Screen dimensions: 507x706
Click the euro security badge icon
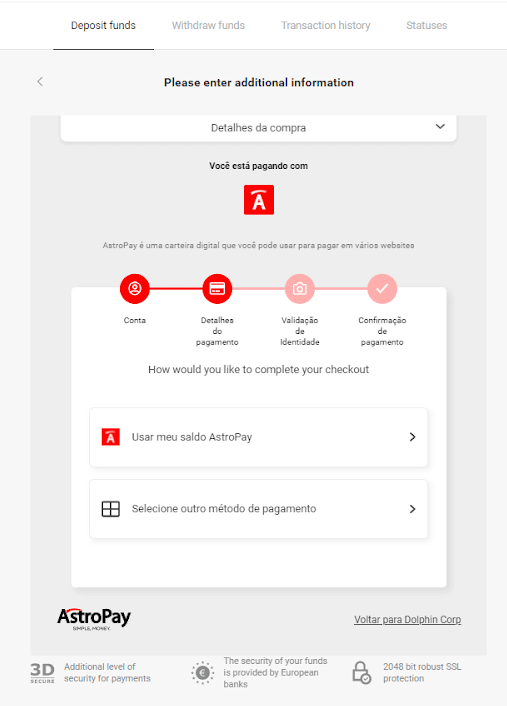203,673
